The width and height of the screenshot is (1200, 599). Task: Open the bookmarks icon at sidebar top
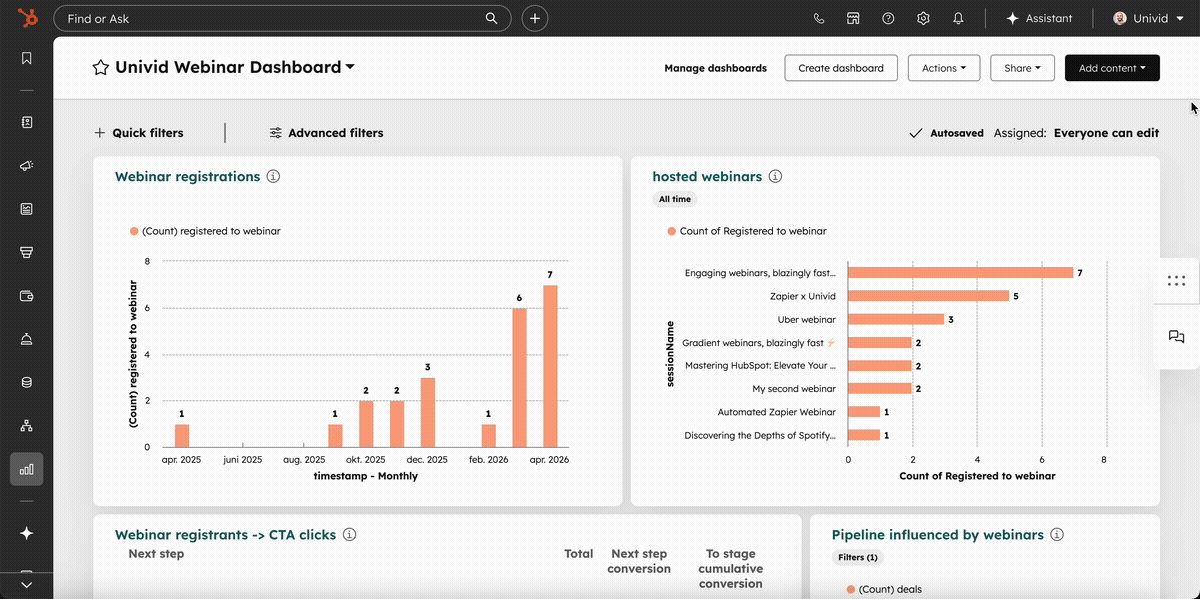click(26, 58)
